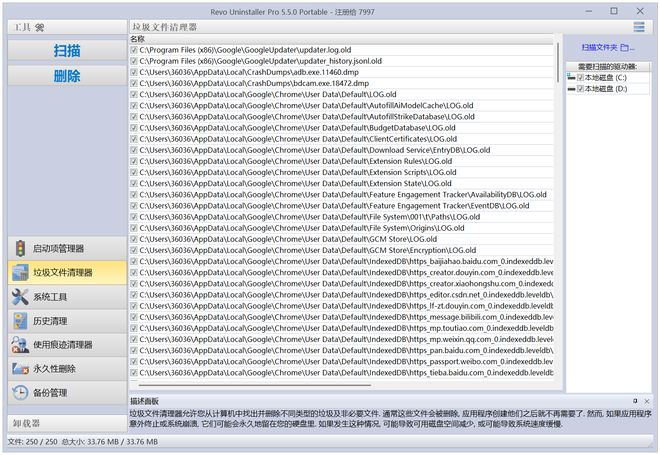The height and width of the screenshot is (455, 660).
Task: Click the 名称 column header
Action: click(x=341, y=39)
